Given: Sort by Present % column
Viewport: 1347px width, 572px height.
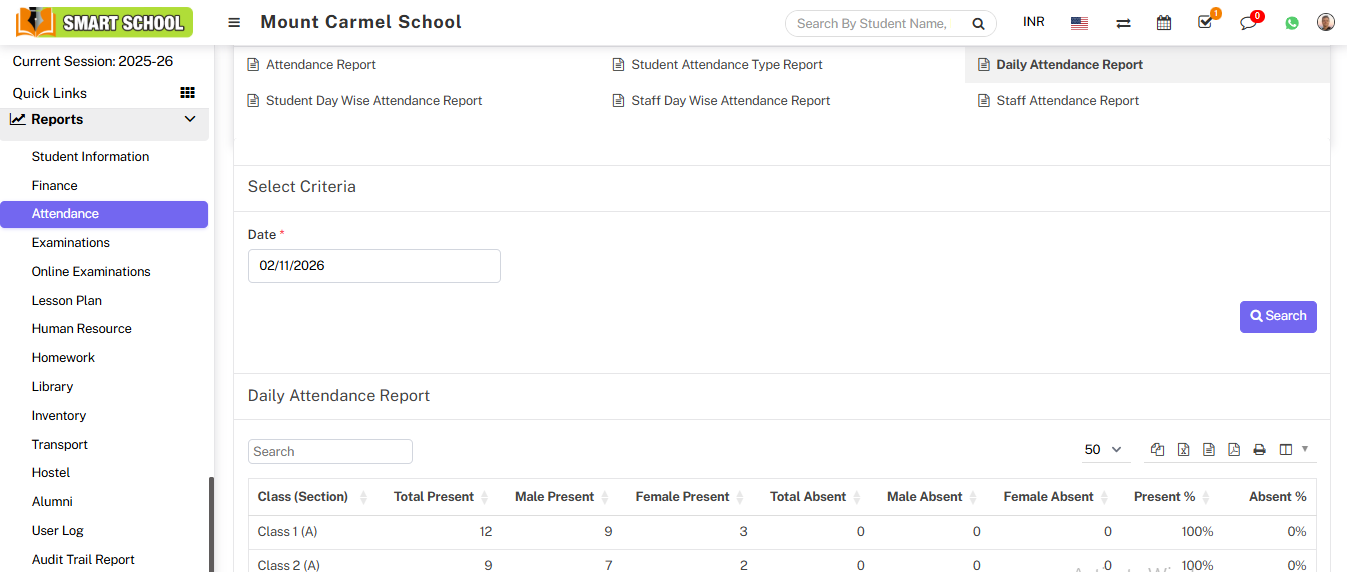Looking at the screenshot, I should click(x=1205, y=497).
